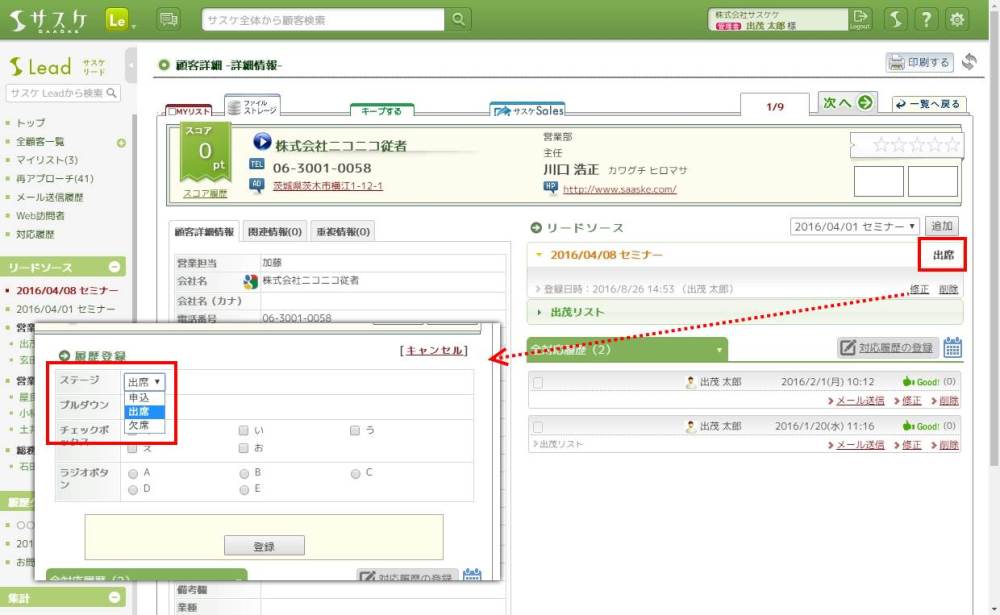This screenshot has width=1000, height=615.
Task: Select radio button A
Action: point(133,473)
